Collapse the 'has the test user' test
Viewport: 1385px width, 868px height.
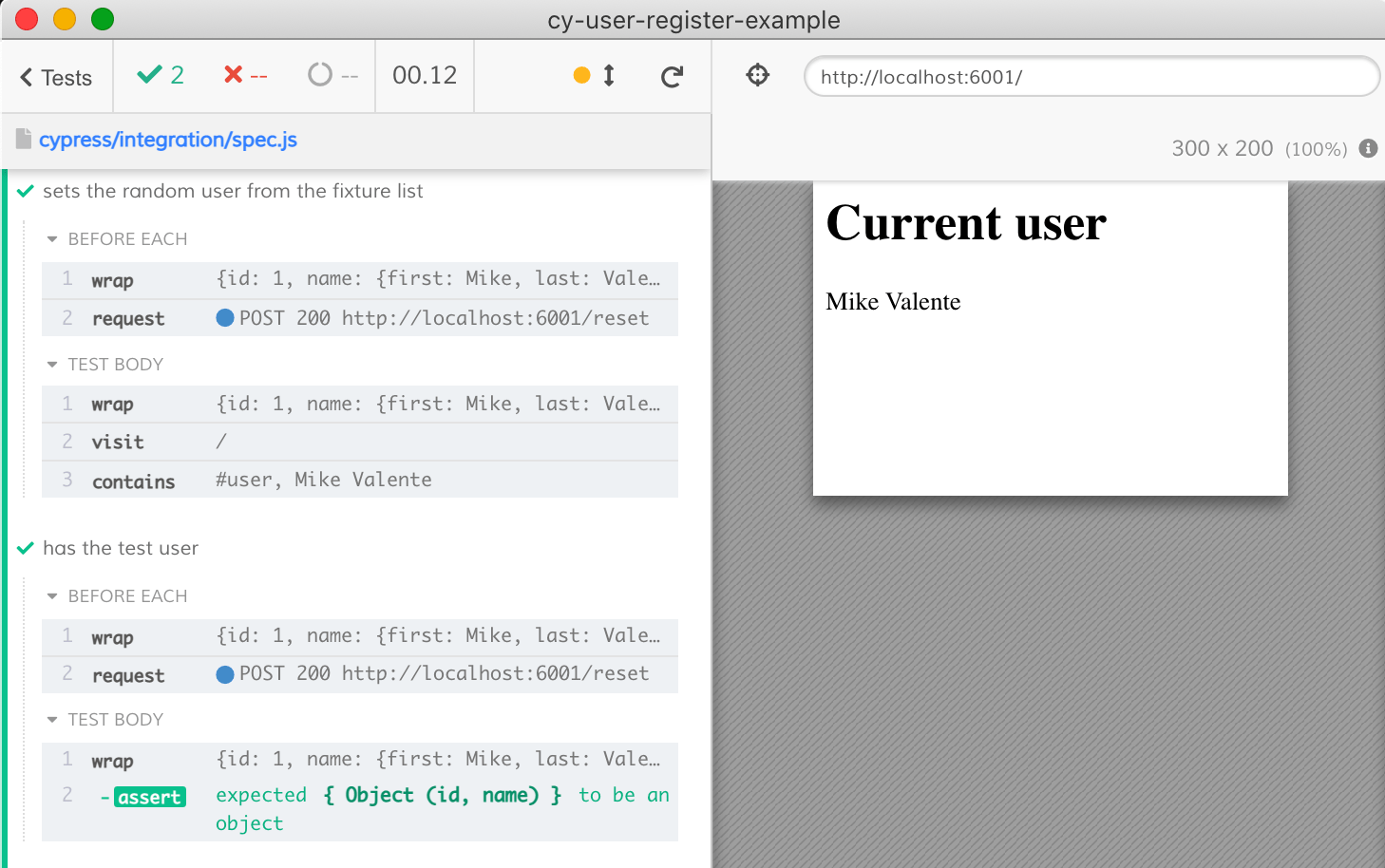tap(121, 548)
